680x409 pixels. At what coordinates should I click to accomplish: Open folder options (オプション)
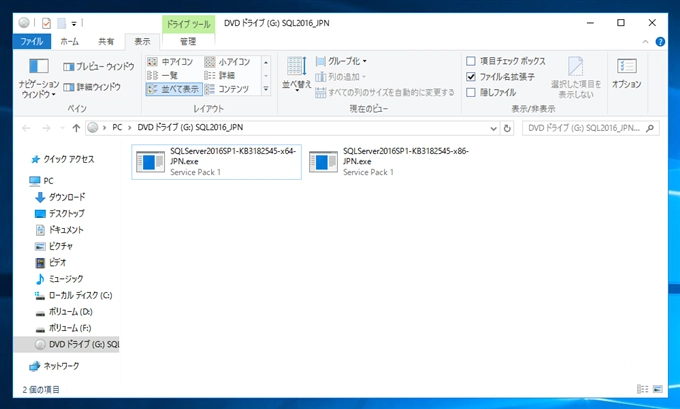click(x=627, y=74)
